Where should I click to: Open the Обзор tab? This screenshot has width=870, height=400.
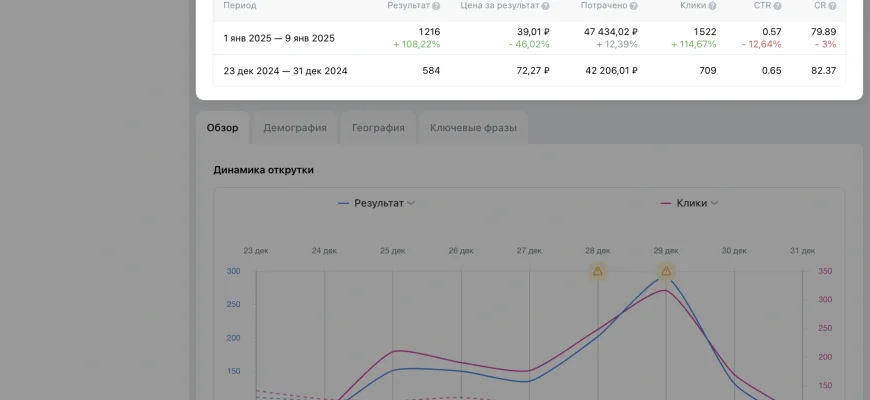pos(222,128)
